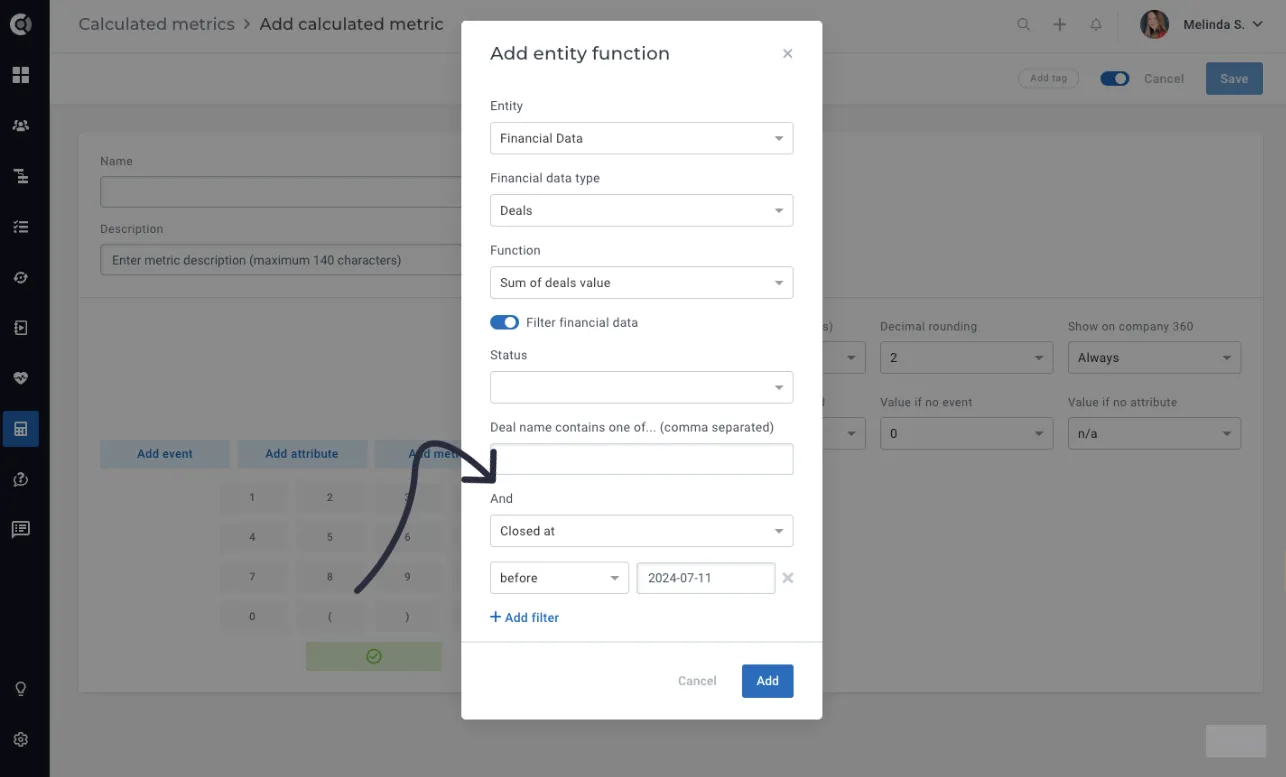The height and width of the screenshot is (777, 1286).
Task: Toggle the switch next to Add tag
Action: pyautogui.click(x=1115, y=78)
